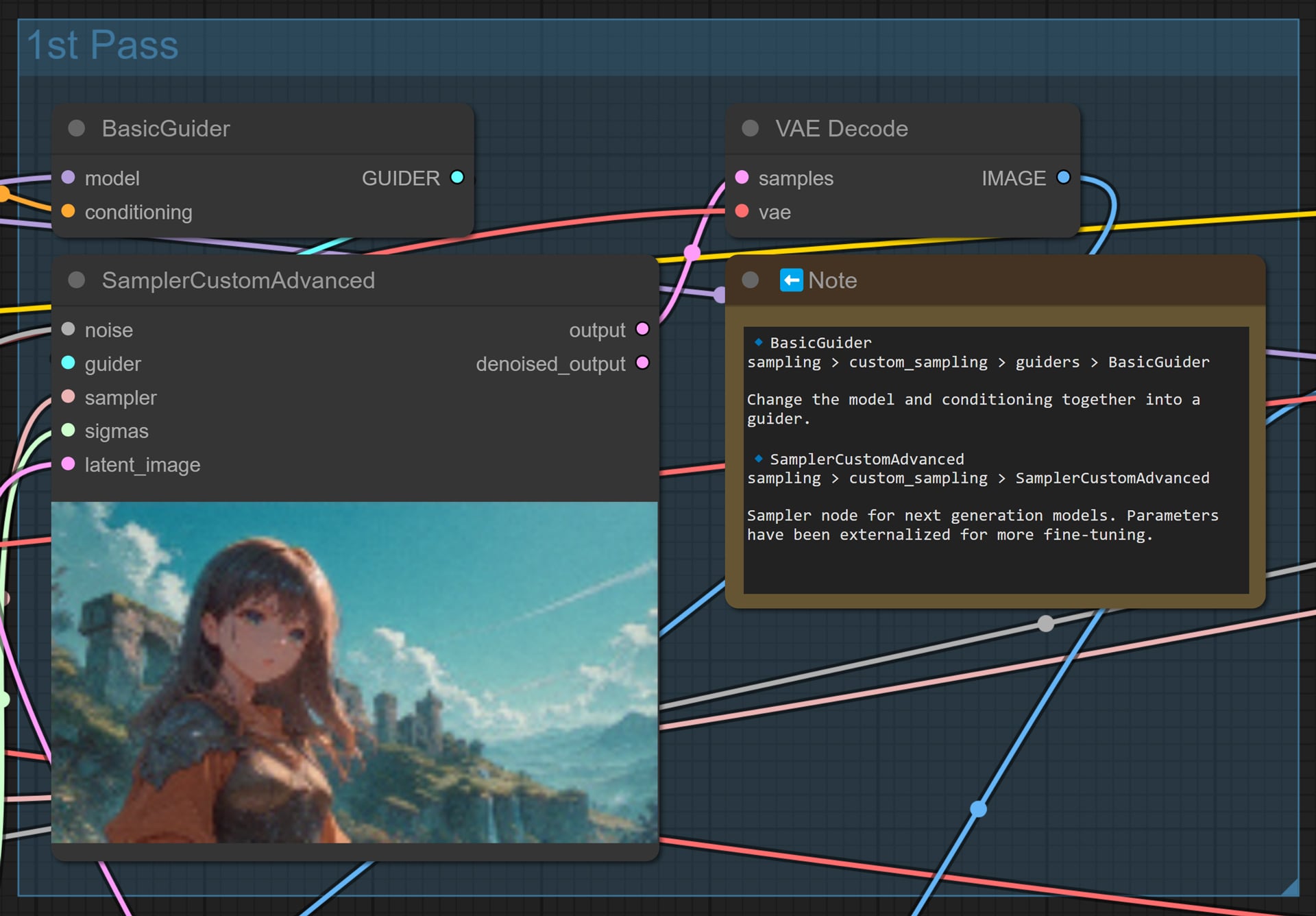Click the 'samples' input label

[796, 179]
